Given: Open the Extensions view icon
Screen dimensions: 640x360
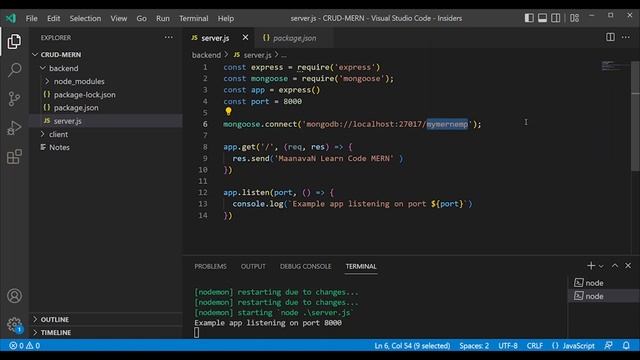Looking at the screenshot, I should (x=14, y=157).
